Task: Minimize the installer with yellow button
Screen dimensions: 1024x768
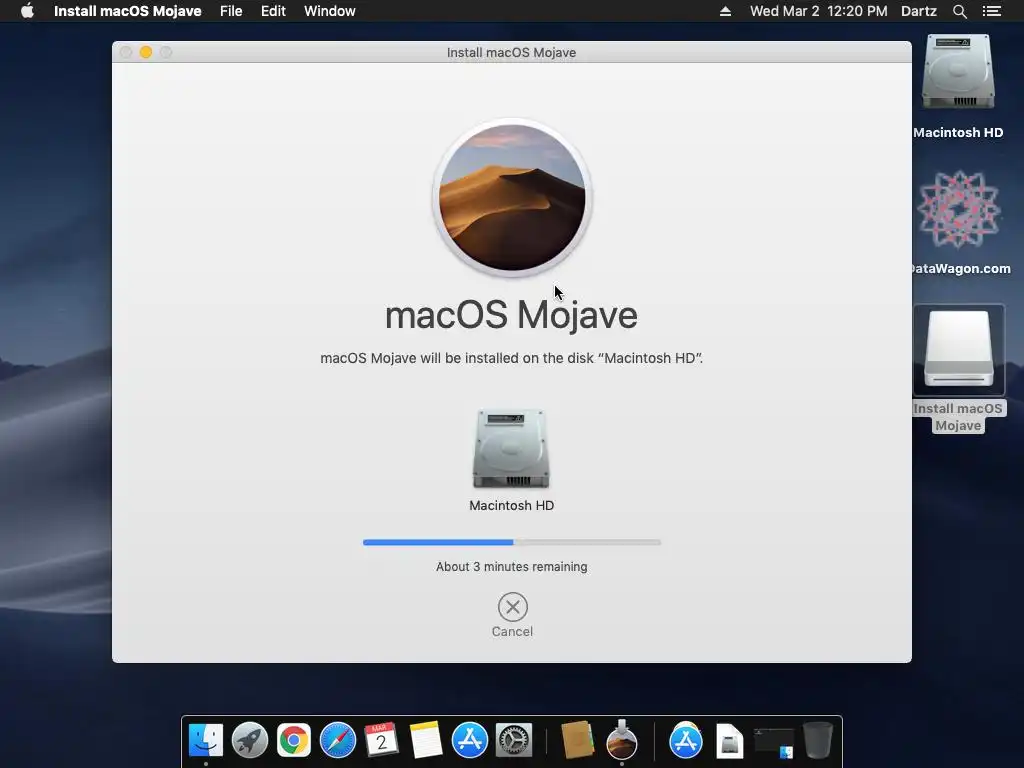Action: pos(146,52)
